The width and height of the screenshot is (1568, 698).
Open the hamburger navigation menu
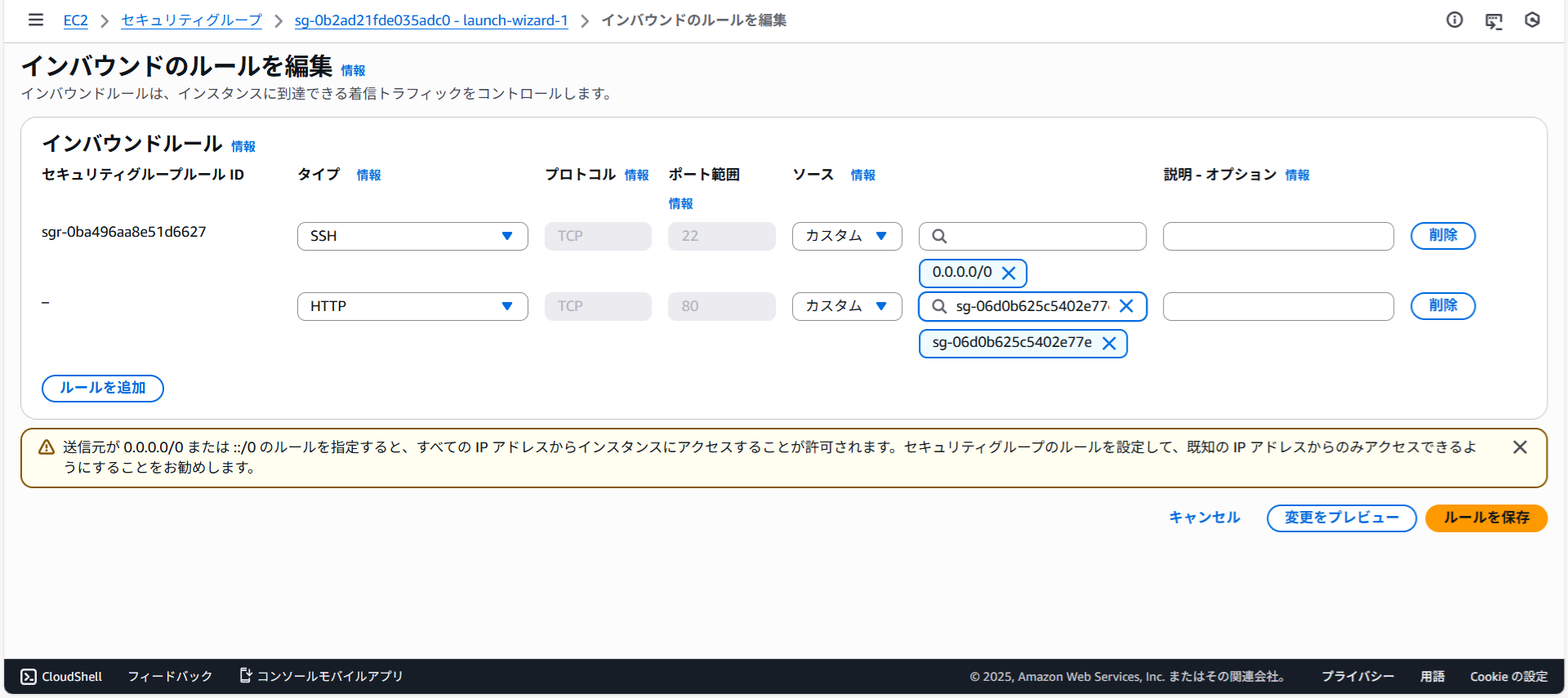click(x=35, y=20)
